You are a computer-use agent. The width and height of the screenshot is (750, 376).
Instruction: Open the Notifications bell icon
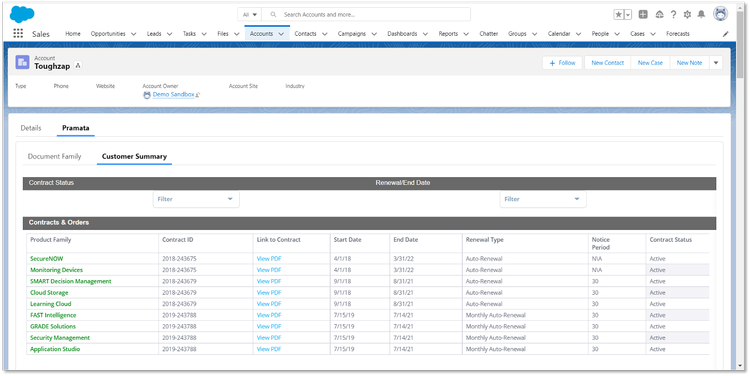(x=701, y=14)
